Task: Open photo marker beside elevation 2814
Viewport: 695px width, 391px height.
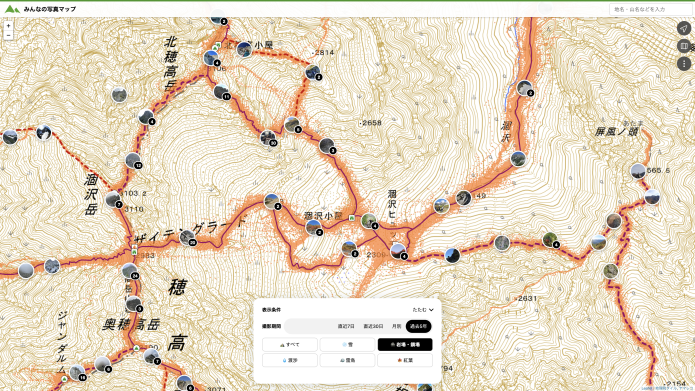Action: 312,72
